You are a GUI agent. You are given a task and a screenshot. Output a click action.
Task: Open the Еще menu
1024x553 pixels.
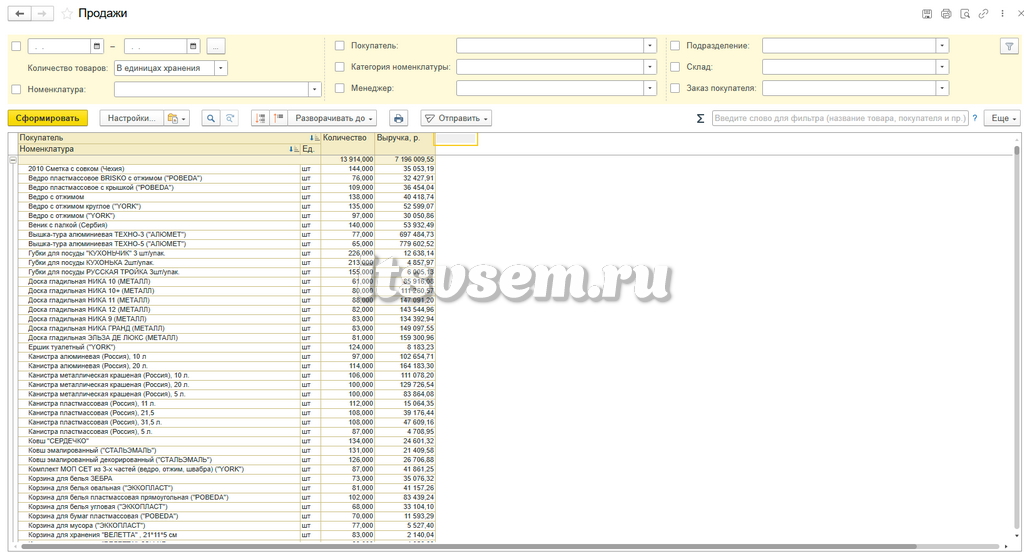tap(1004, 118)
